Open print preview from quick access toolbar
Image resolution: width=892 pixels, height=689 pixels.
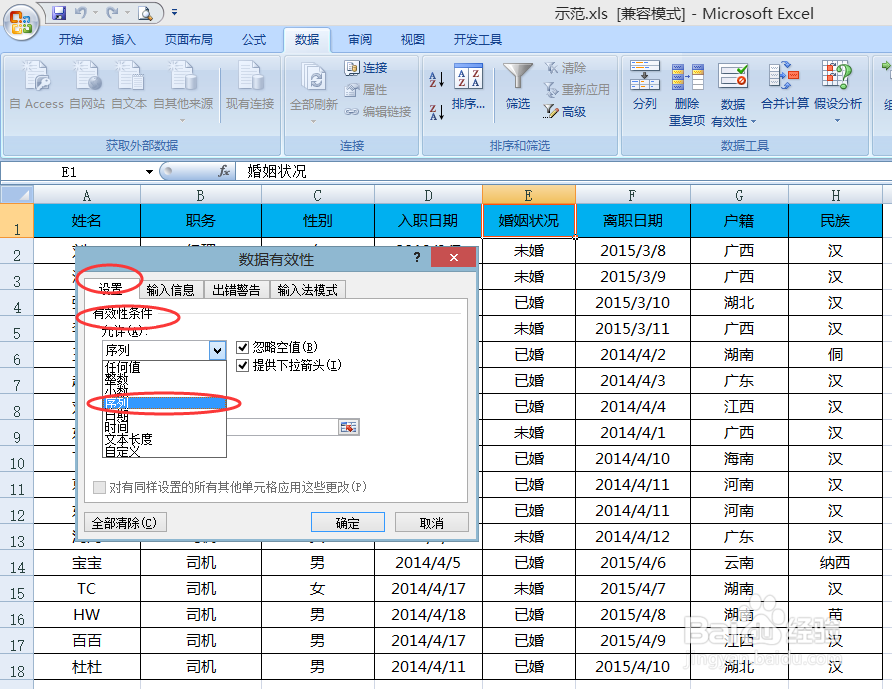pos(145,13)
